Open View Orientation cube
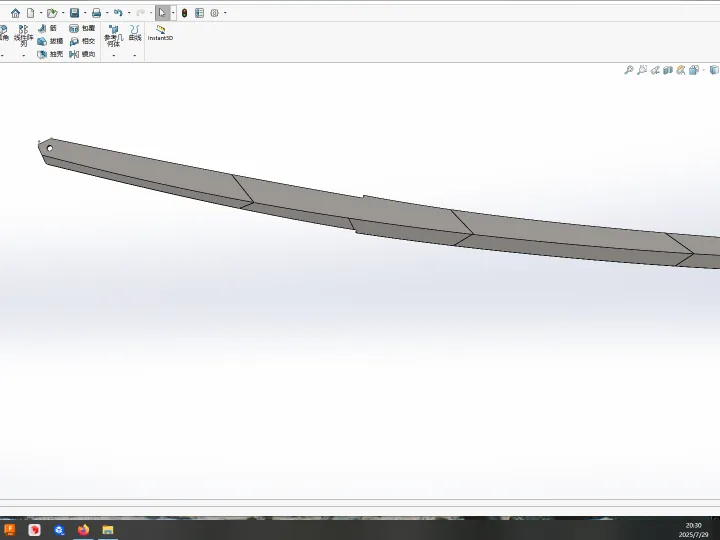 coord(694,70)
